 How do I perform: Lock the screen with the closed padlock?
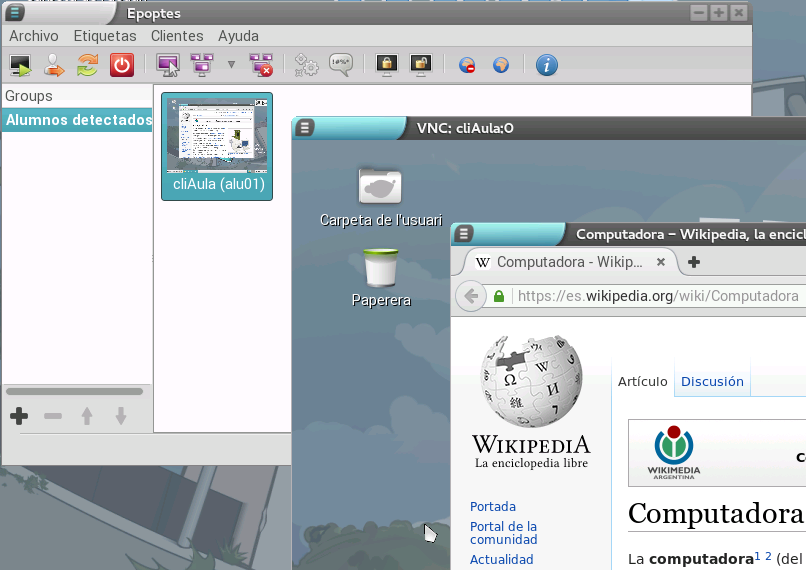[x=386, y=65]
